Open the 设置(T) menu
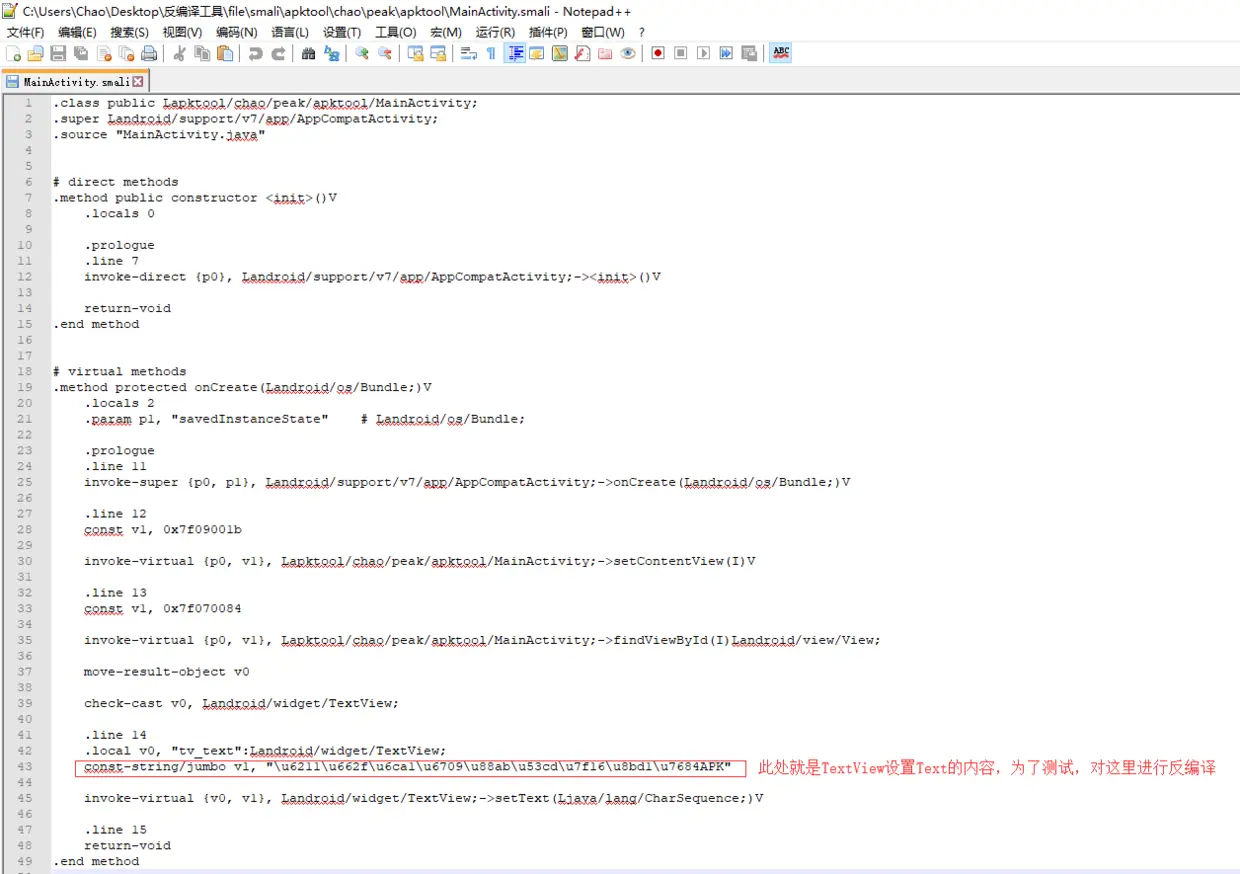1240x874 pixels. [x=342, y=32]
